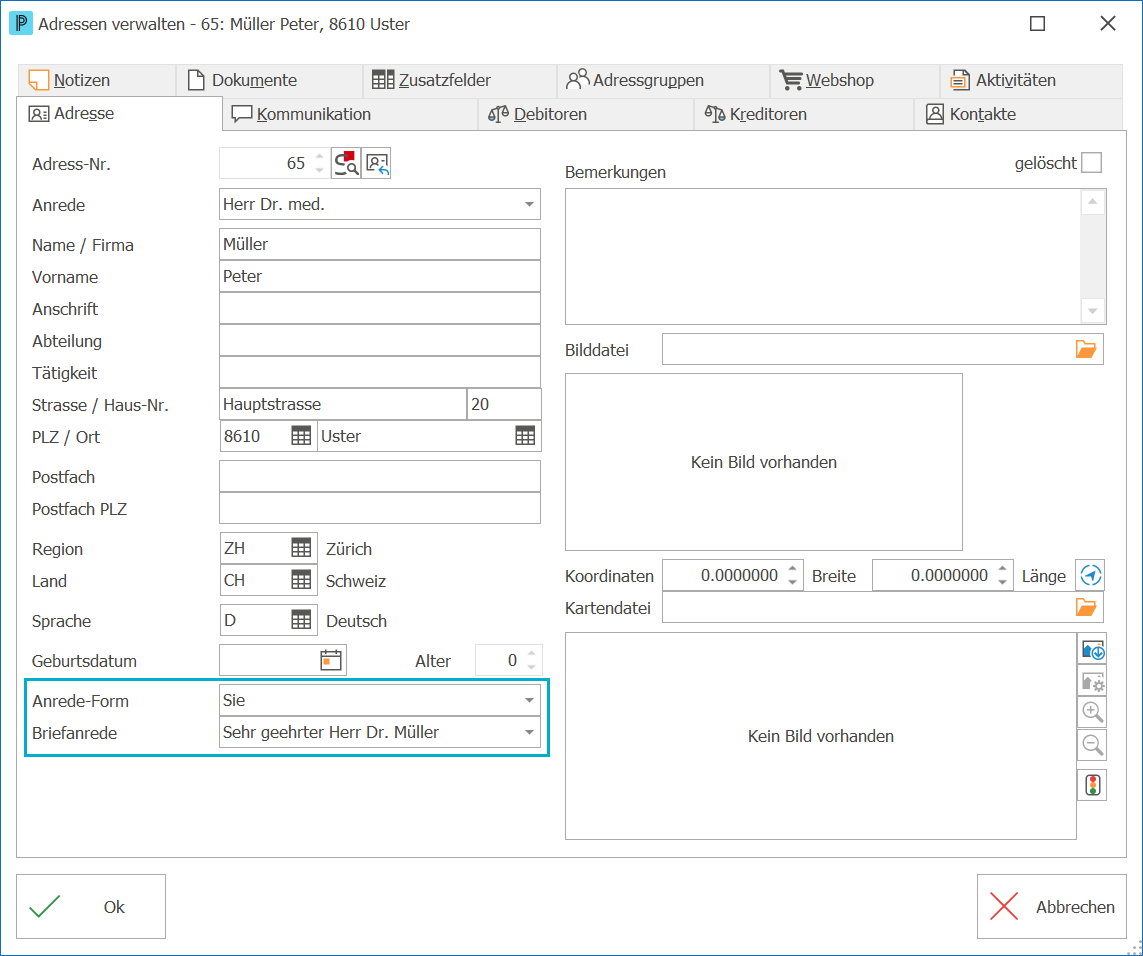Click the map download icon
1143x956 pixels.
pos(1092,649)
